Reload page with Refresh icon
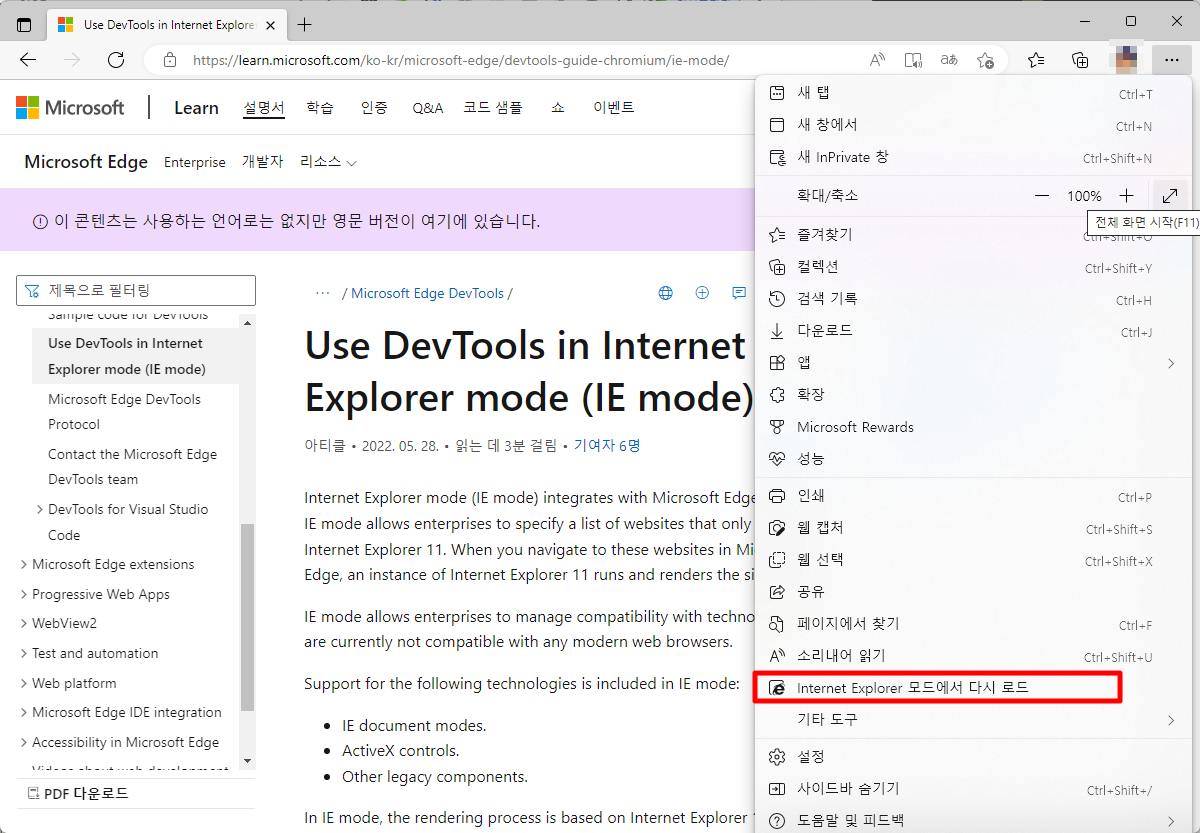This screenshot has width=1200, height=833. 116,60
